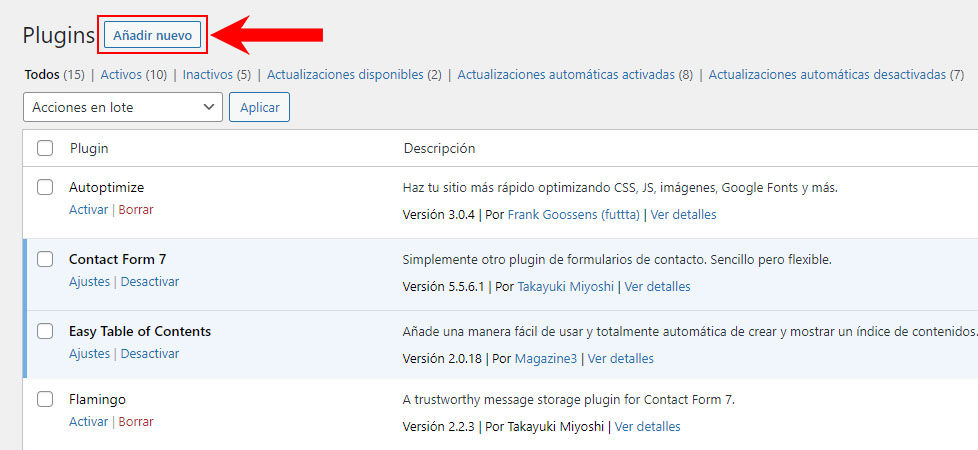Viewport: 978px width, 450px height.
Task: Open the Magazine3 author link
Action: (546, 359)
